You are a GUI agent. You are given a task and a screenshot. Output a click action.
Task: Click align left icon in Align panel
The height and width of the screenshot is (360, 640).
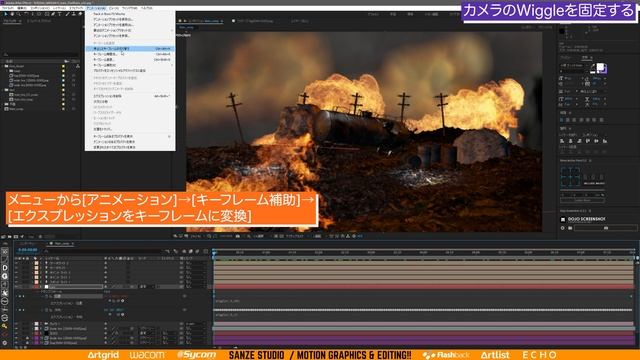pos(562,141)
